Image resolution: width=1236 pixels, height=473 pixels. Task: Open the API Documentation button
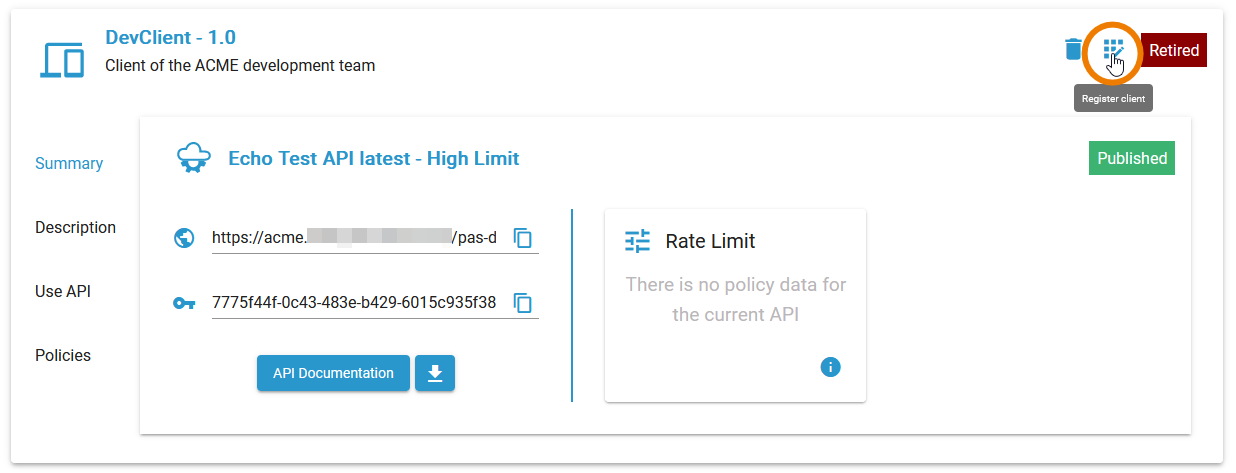[x=333, y=373]
